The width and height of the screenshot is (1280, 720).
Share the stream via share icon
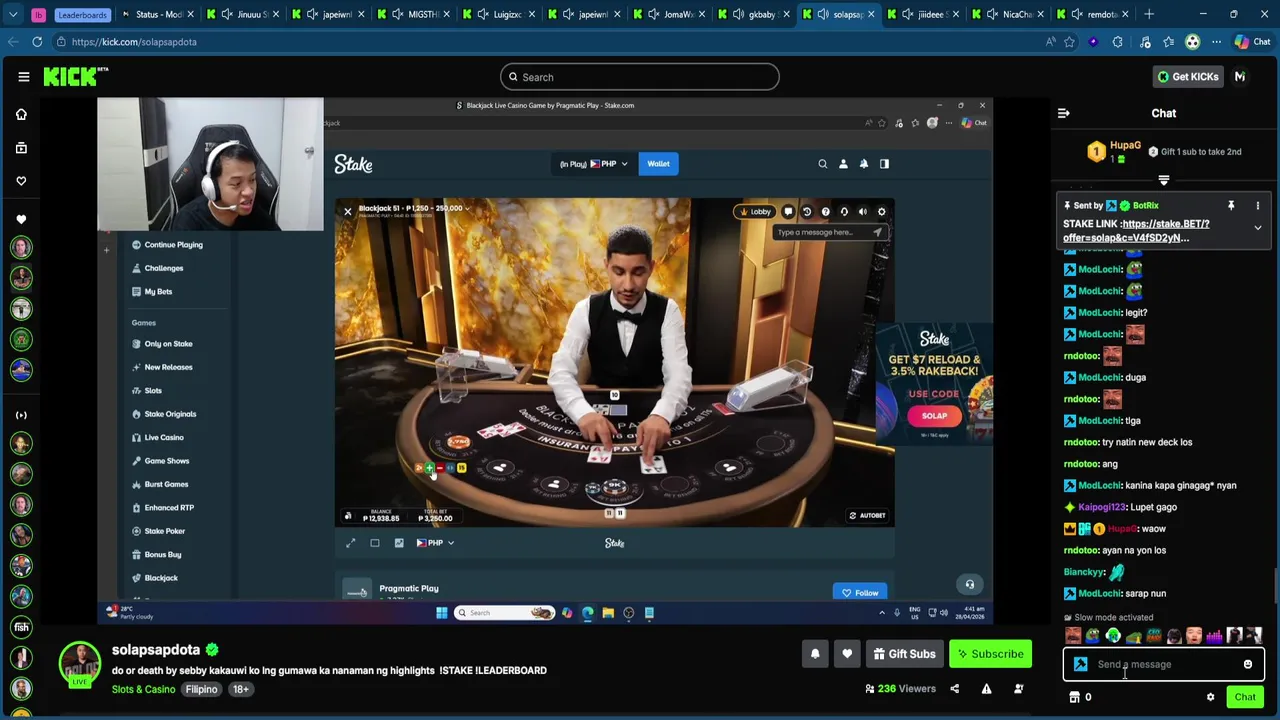954,689
